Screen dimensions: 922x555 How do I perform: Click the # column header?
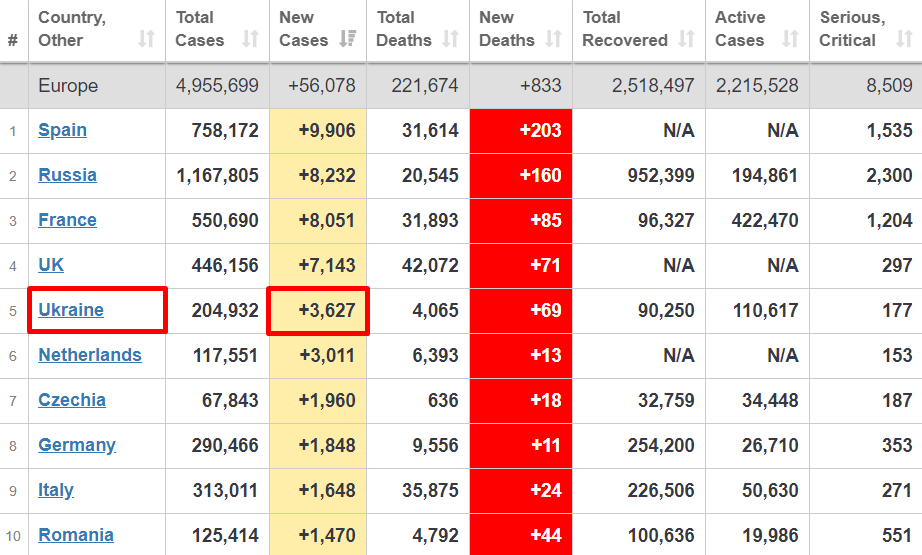pyautogui.click(x=13, y=40)
